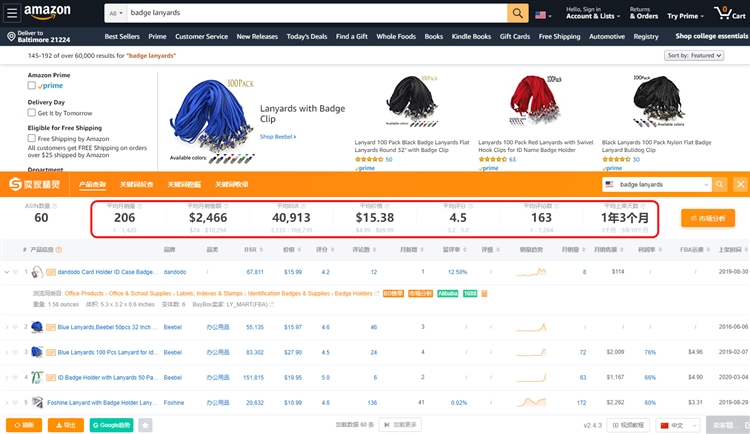Image resolution: width=750 pixels, height=434 pixels.
Task: Check Free Shipping by Amazon box
Action: (x=32, y=138)
